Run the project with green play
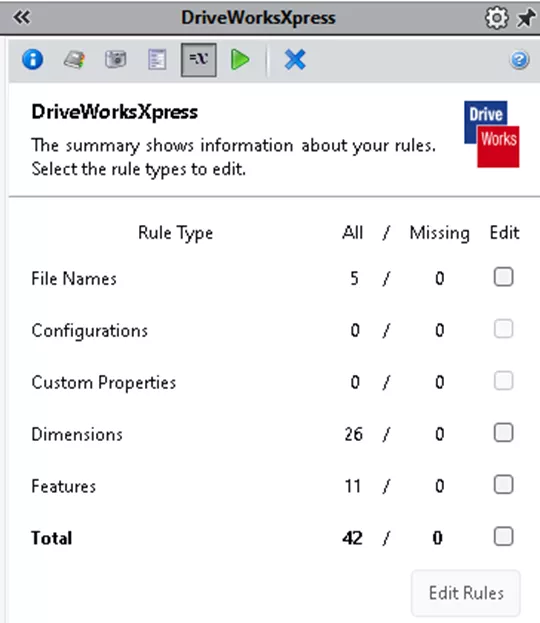Image resolution: width=540 pixels, height=623 pixels. 240,60
